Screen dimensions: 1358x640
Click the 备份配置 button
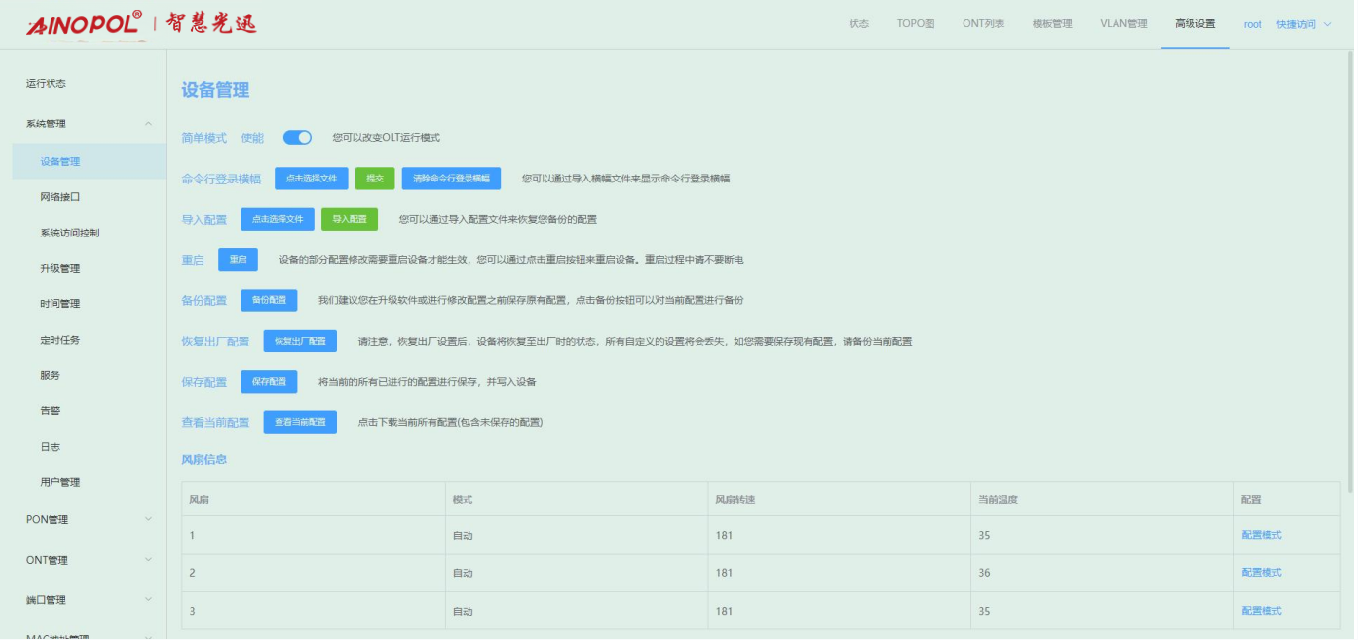click(x=269, y=300)
